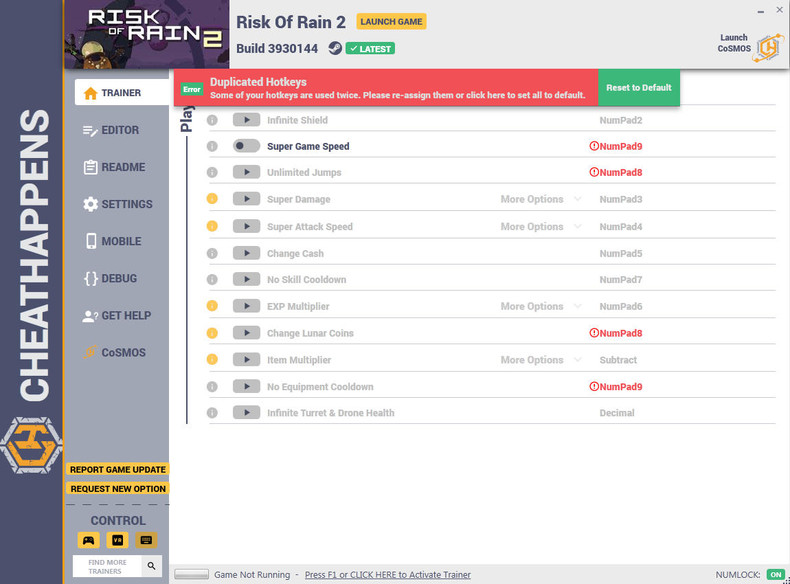
Task: Expand More Options for Super Attack Speed
Action: coord(541,227)
